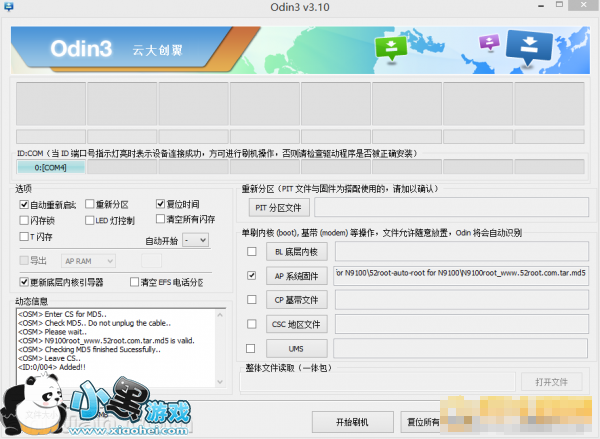Open the 自动开始 dropdown
Viewport: 600px width, 439px height.
click(x=196, y=240)
